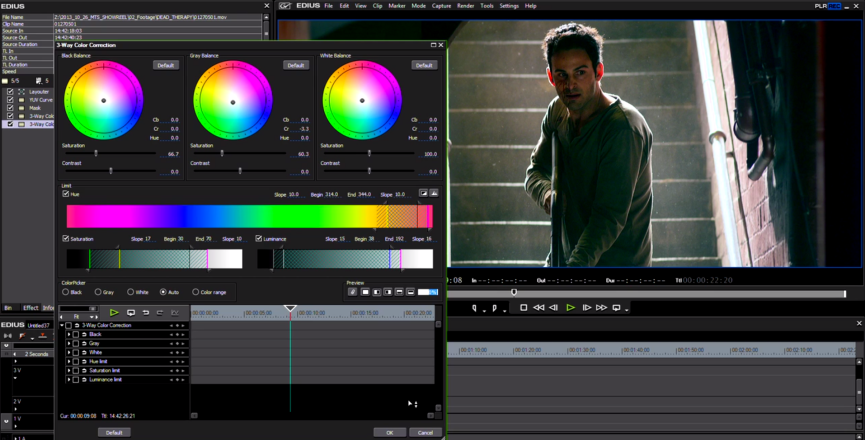Click the Fast Forward button under the monitor
Viewport: 865px width, 440px height.
(x=601, y=308)
